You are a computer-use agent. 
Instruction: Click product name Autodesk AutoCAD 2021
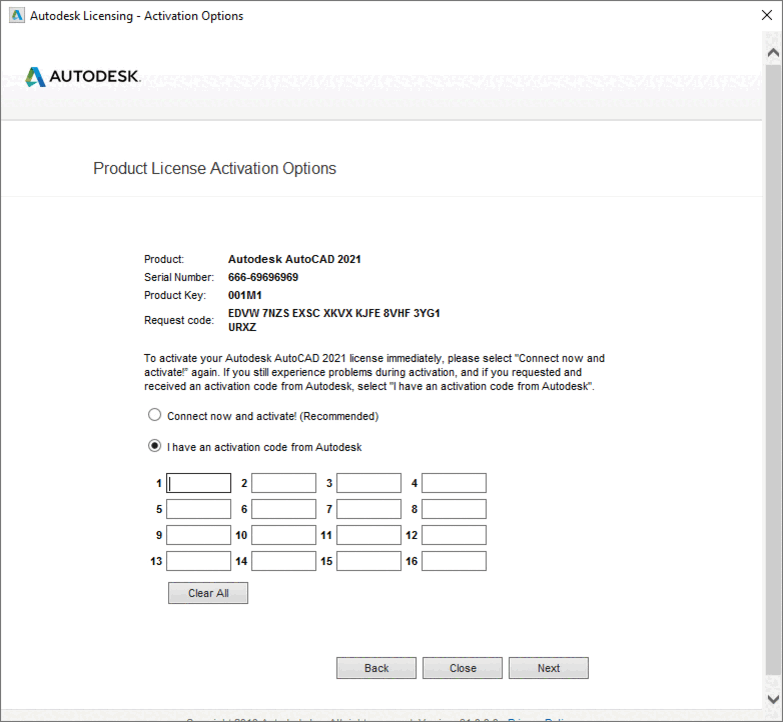coord(294,259)
